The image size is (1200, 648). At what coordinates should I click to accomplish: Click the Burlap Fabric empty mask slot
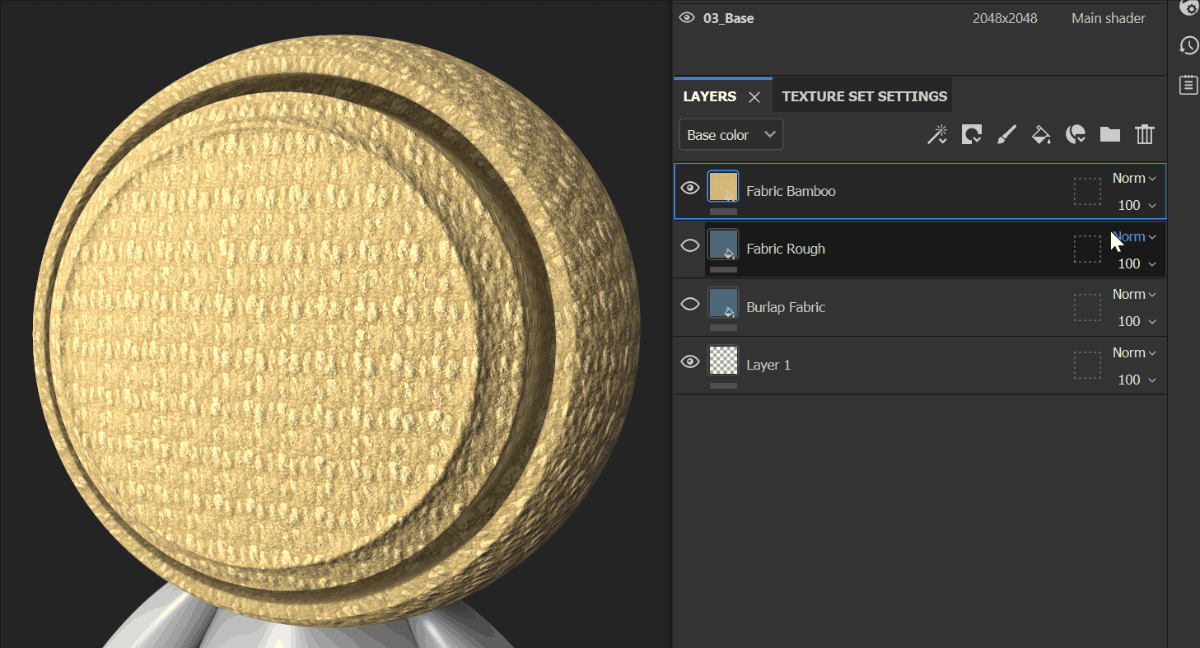pos(1087,307)
